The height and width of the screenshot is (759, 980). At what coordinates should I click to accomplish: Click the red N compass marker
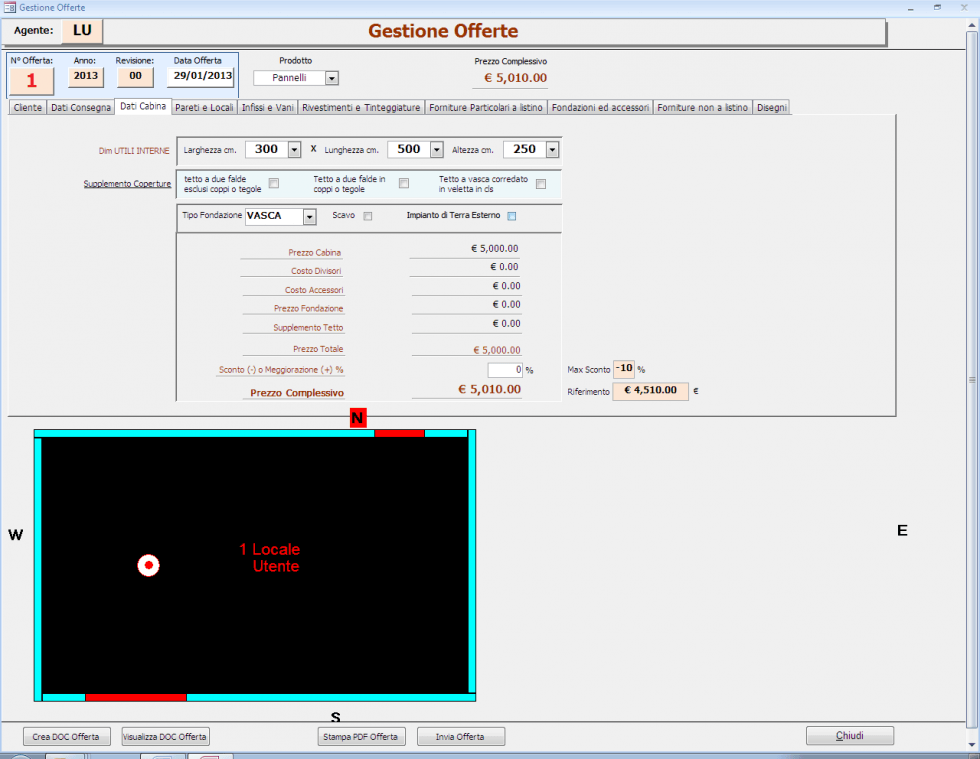click(x=357, y=418)
